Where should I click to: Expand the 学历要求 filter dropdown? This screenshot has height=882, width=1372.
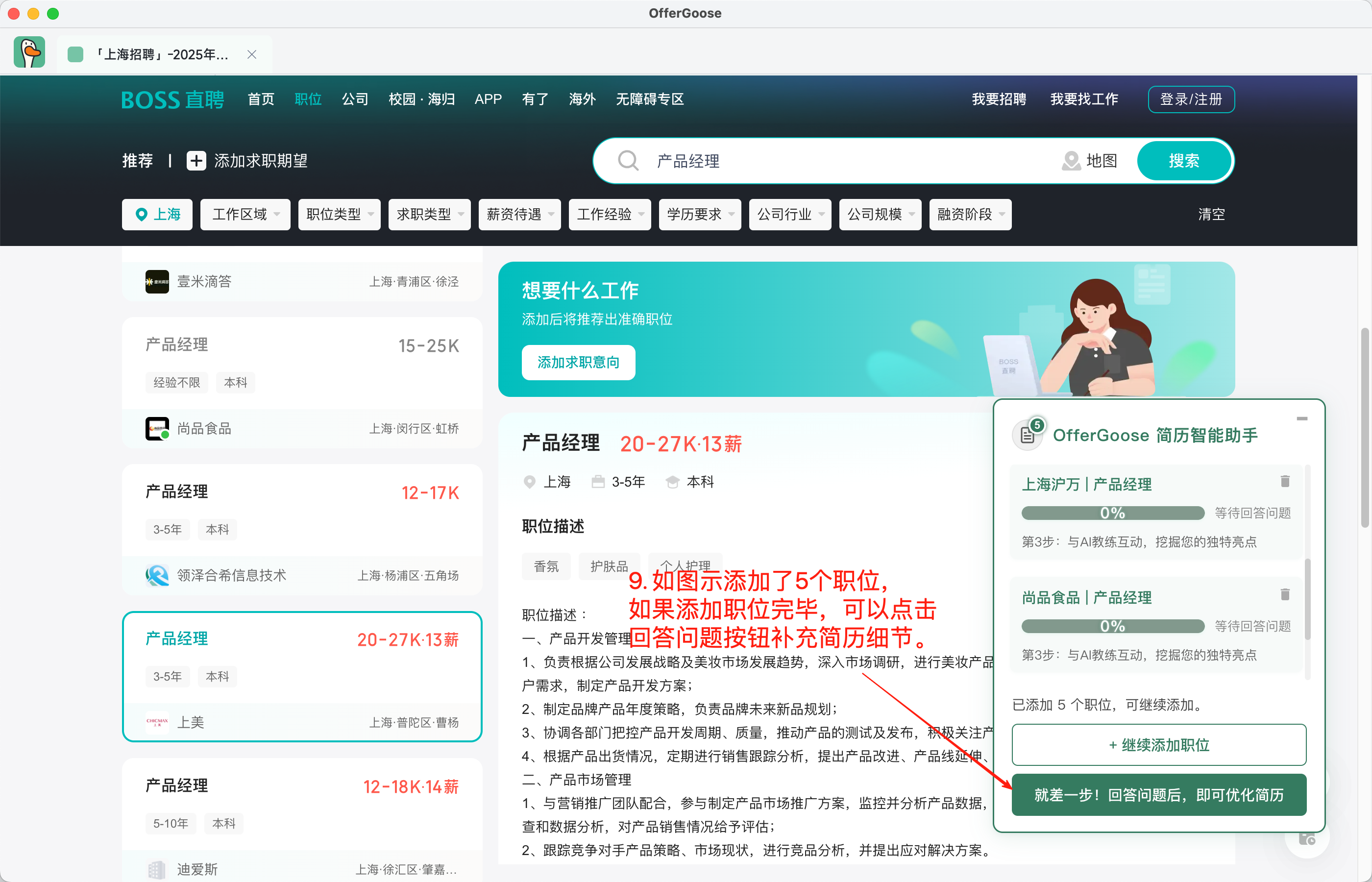(x=700, y=214)
